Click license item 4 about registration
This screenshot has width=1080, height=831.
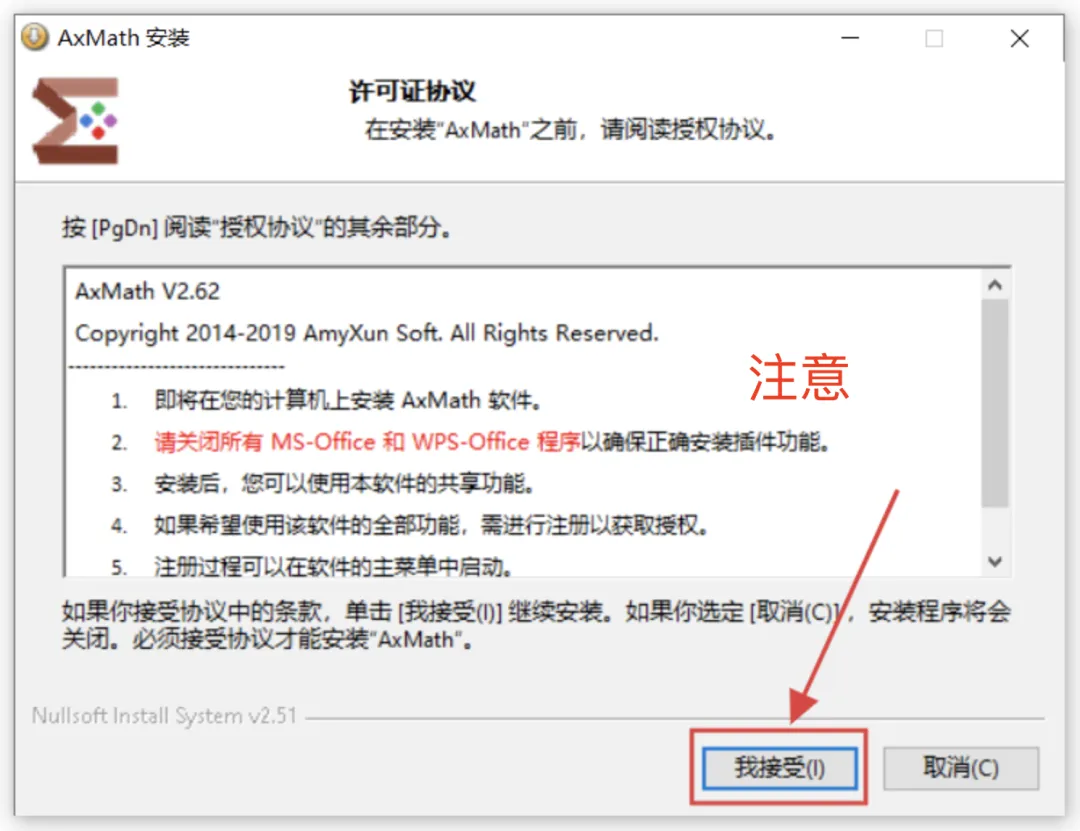pos(410,526)
